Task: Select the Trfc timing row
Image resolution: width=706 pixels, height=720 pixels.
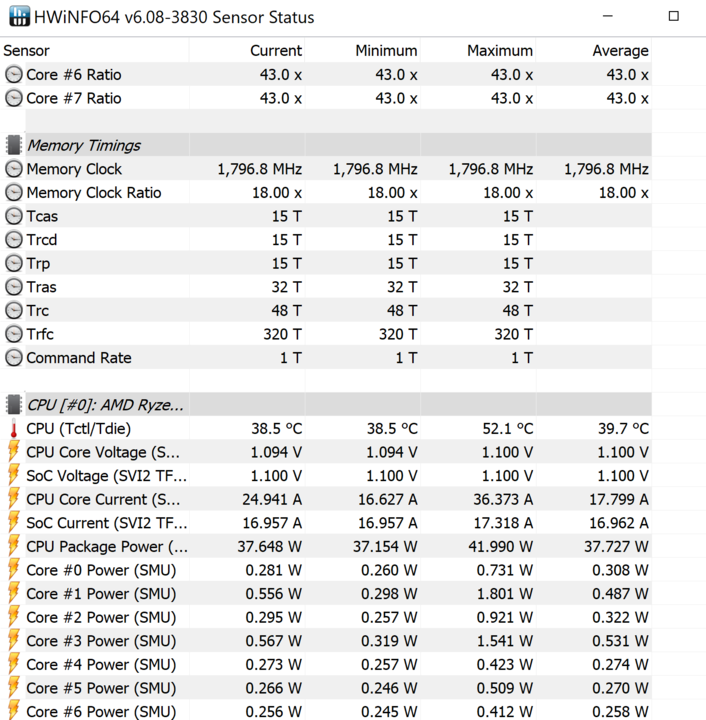Action: (325, 334)
